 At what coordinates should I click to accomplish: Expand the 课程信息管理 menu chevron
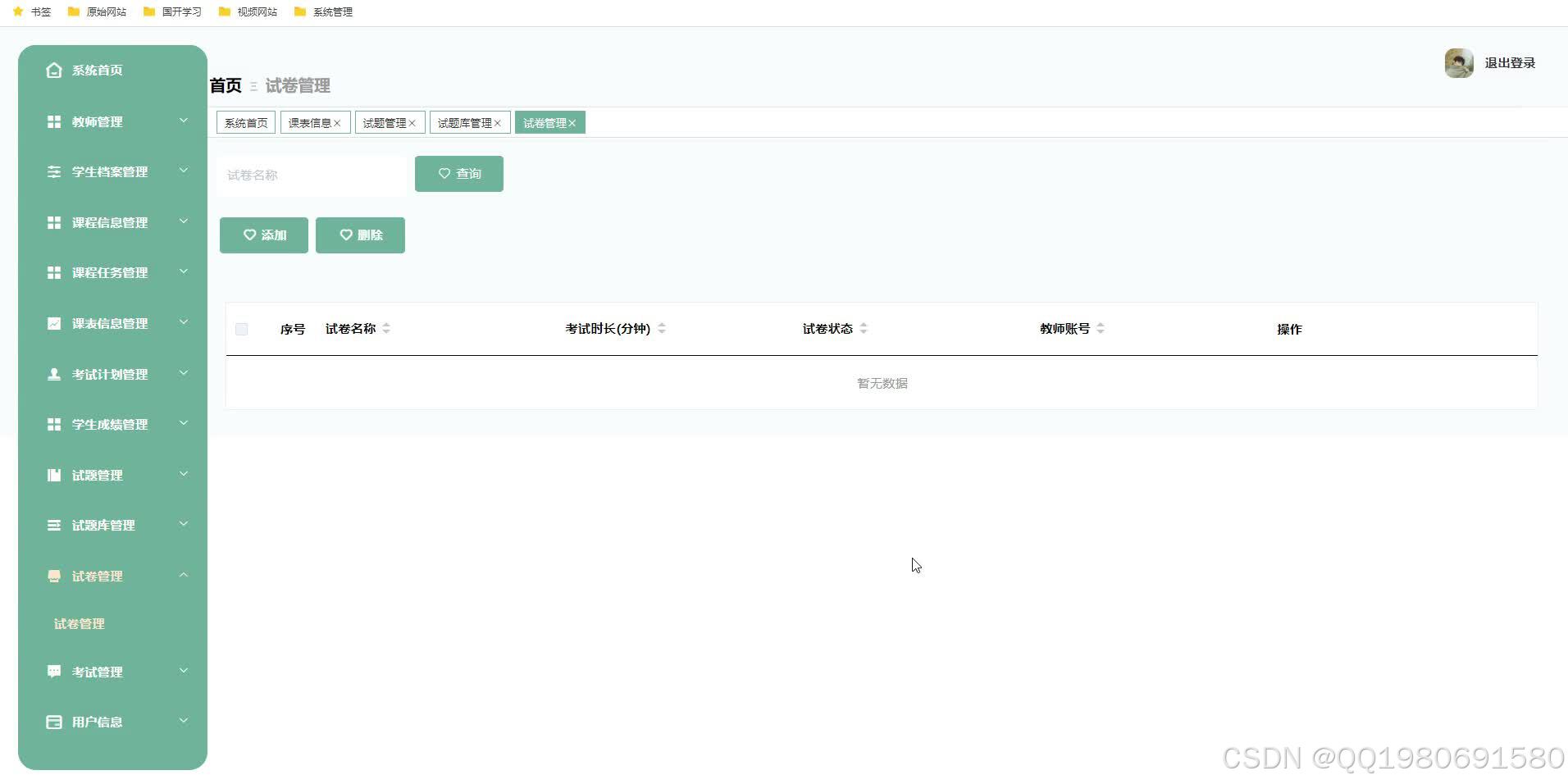pos(184,221)
